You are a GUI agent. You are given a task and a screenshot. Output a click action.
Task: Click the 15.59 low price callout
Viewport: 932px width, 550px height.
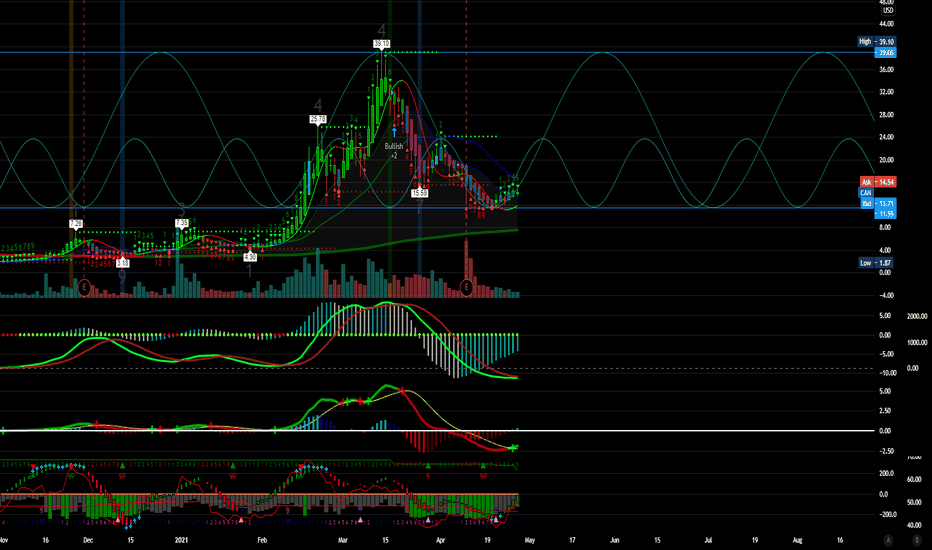coord(420,193)
